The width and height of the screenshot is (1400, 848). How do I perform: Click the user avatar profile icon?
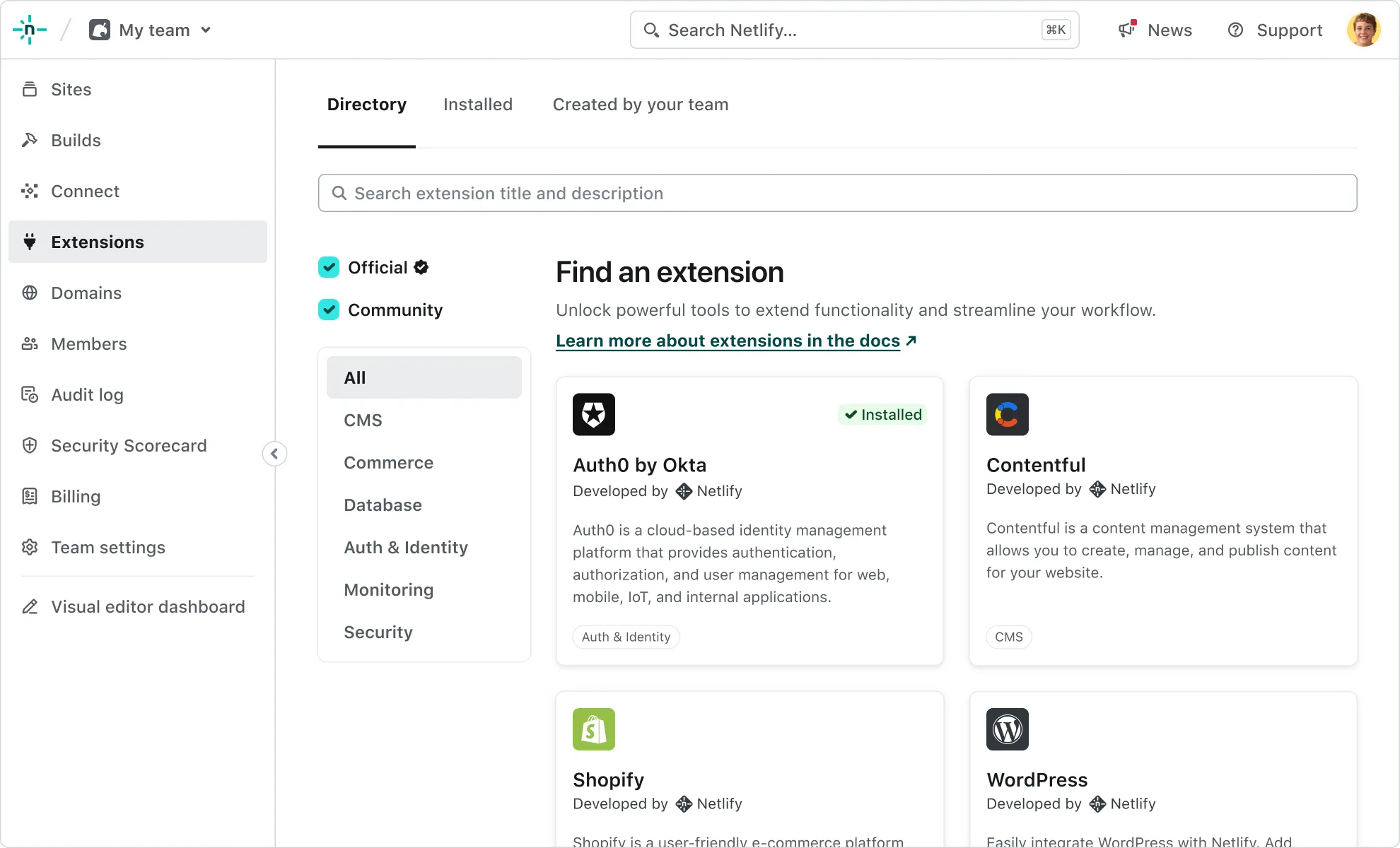tap(1365, 30)
